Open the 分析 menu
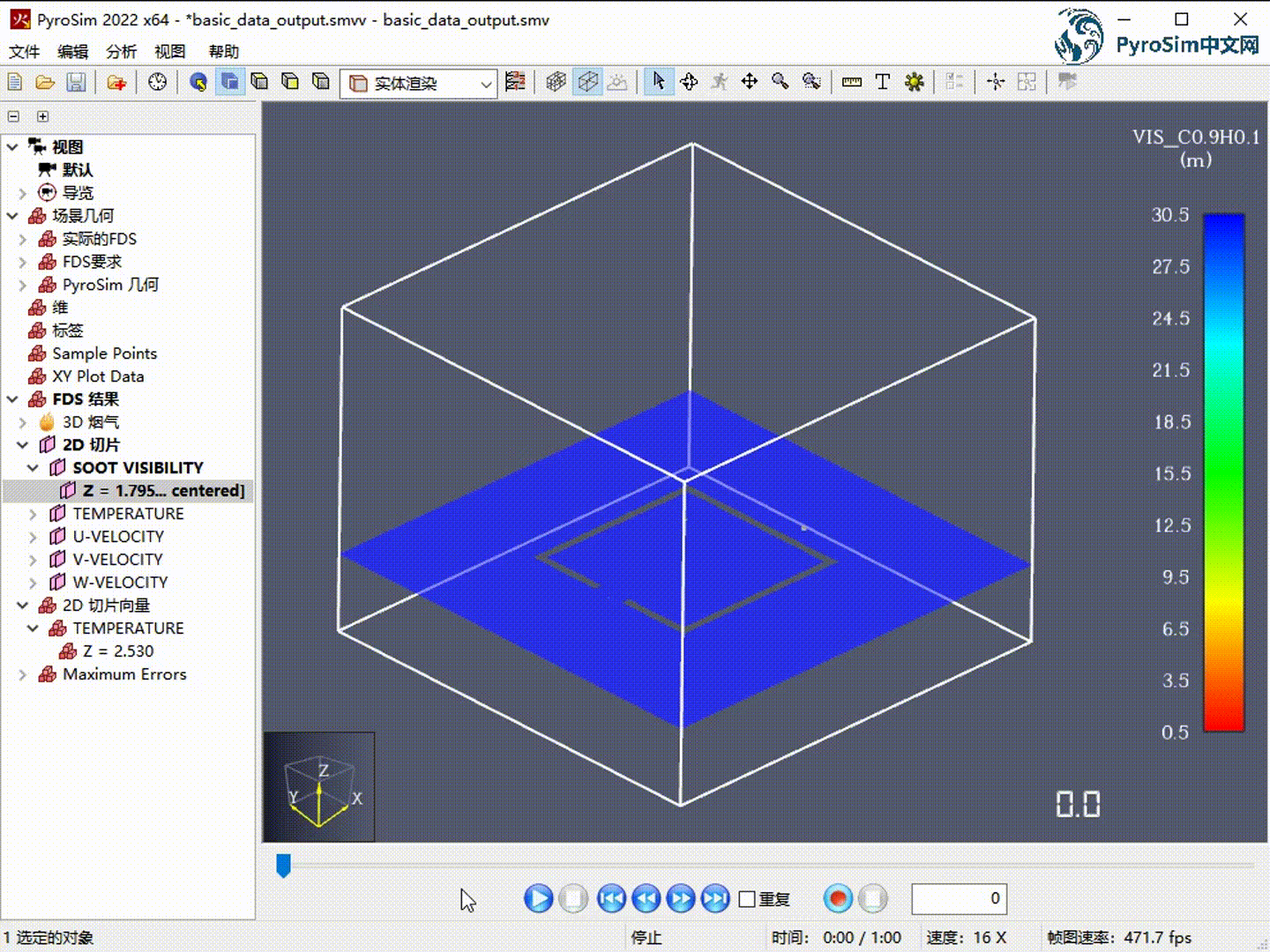The width and height of the screenshot is (1270, 952). point(121,51)
